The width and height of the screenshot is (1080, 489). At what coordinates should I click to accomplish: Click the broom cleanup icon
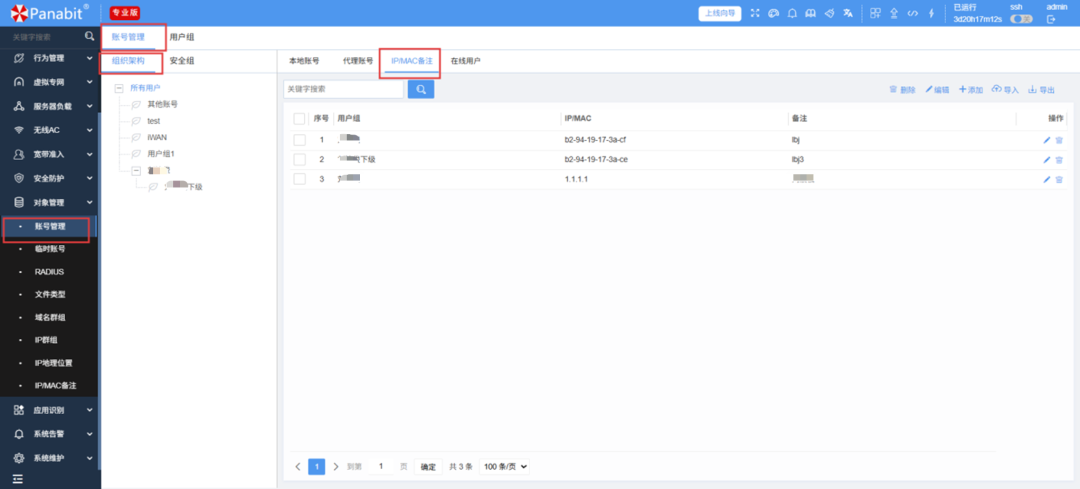pyautogui.click(x=830, y=13)
